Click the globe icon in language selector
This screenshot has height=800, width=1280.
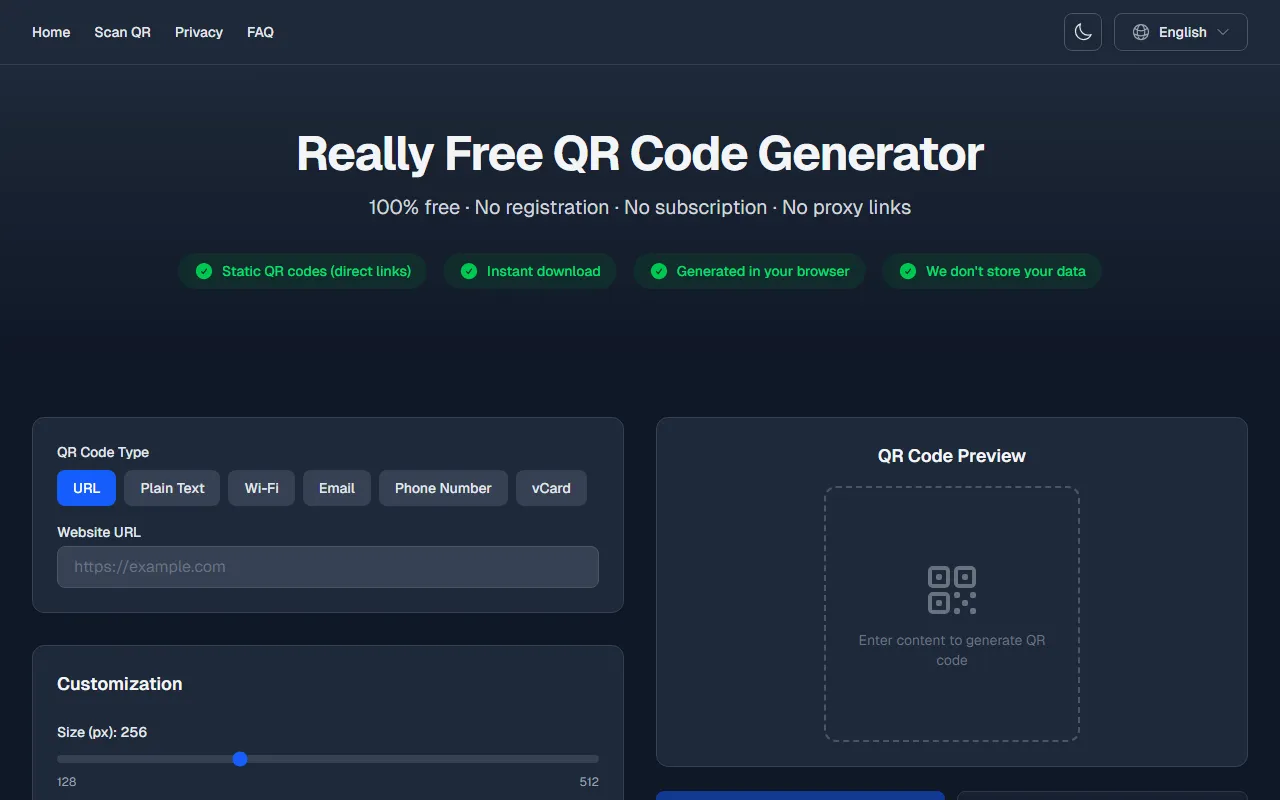(x=1140, y=32)
